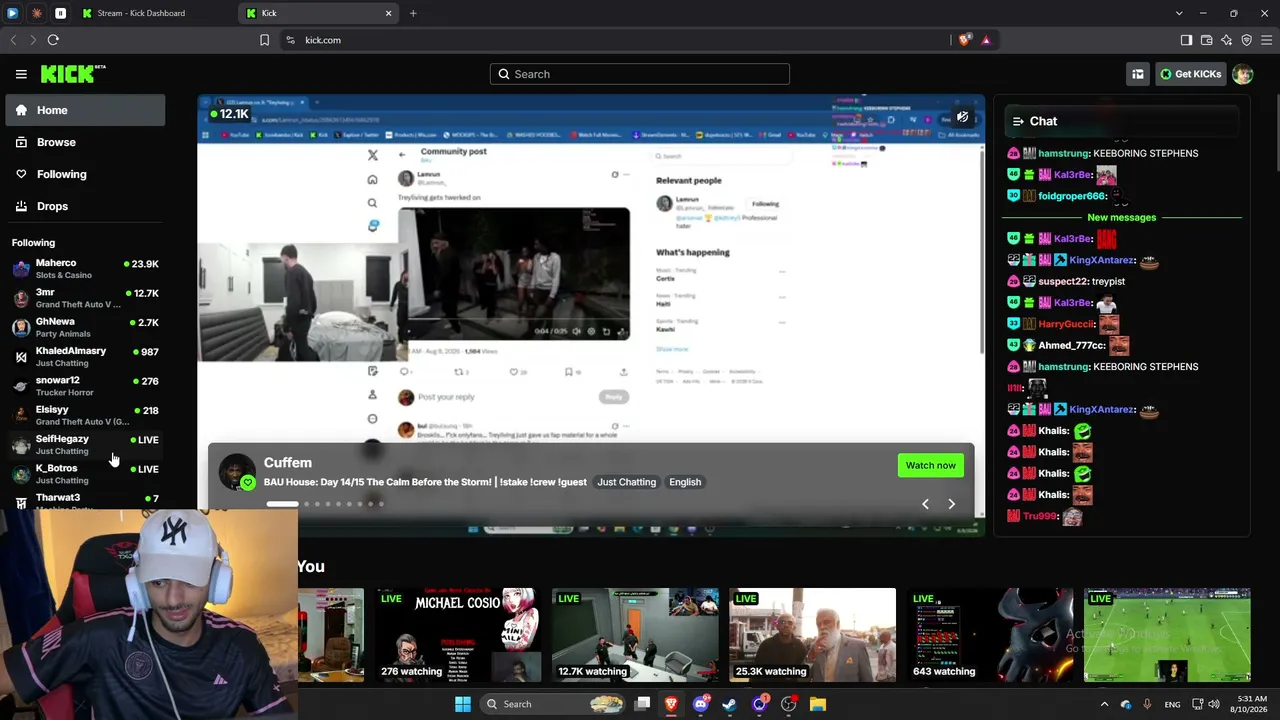The width and height of the screenshot is (1280, 720).
Task: Go back in browser history
Action: (13, 40)
